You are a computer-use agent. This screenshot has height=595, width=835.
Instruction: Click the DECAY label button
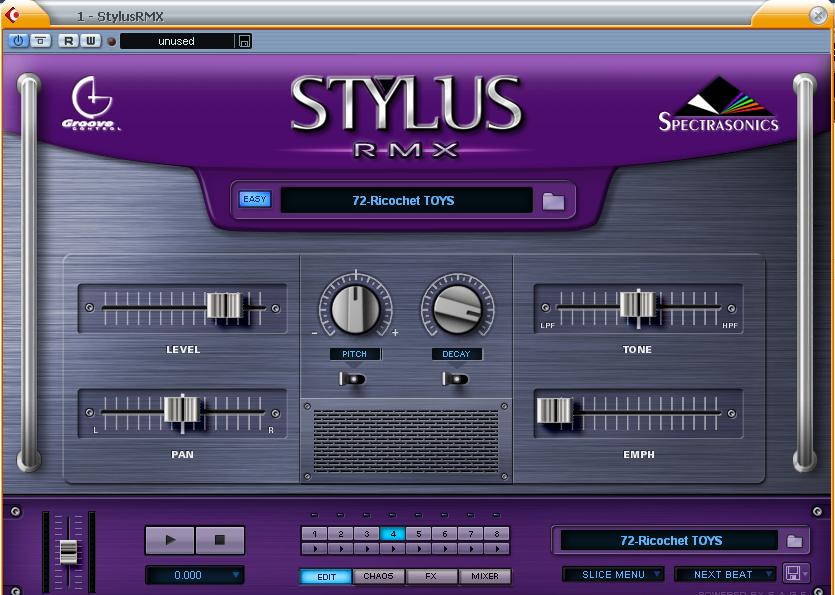click(456, 354)
